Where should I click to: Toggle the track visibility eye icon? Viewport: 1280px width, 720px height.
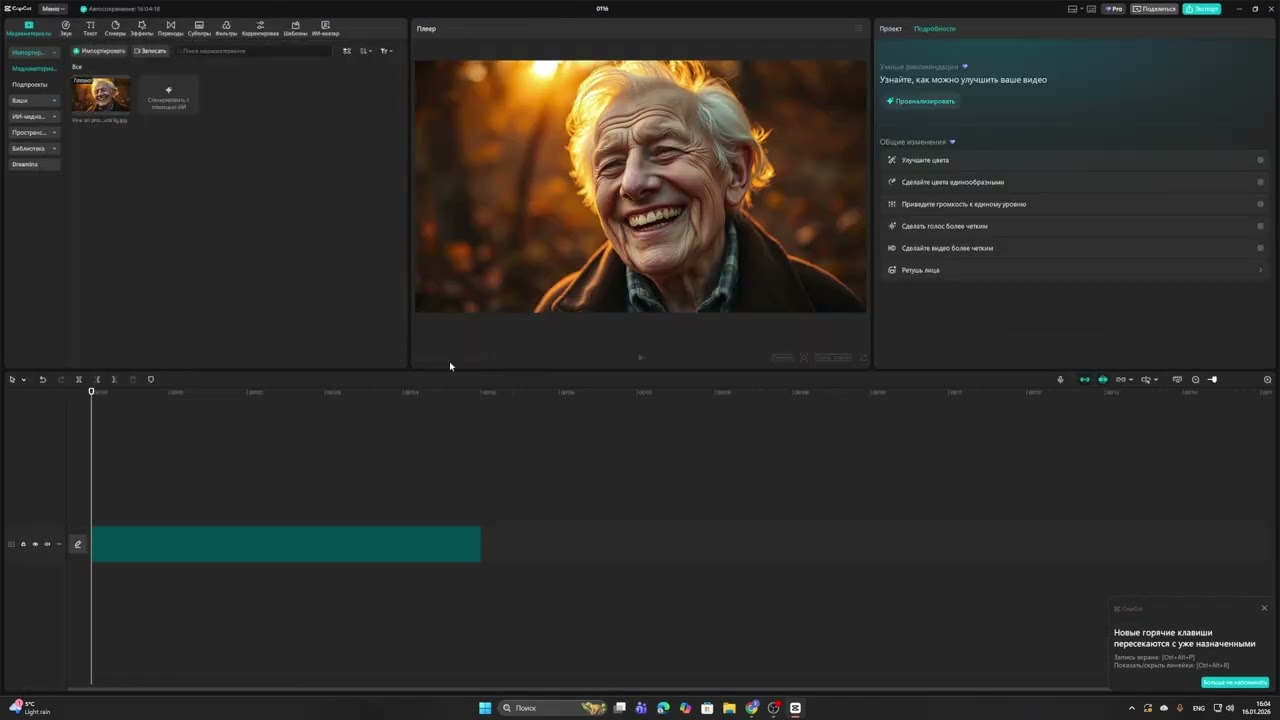click(35, 544)
